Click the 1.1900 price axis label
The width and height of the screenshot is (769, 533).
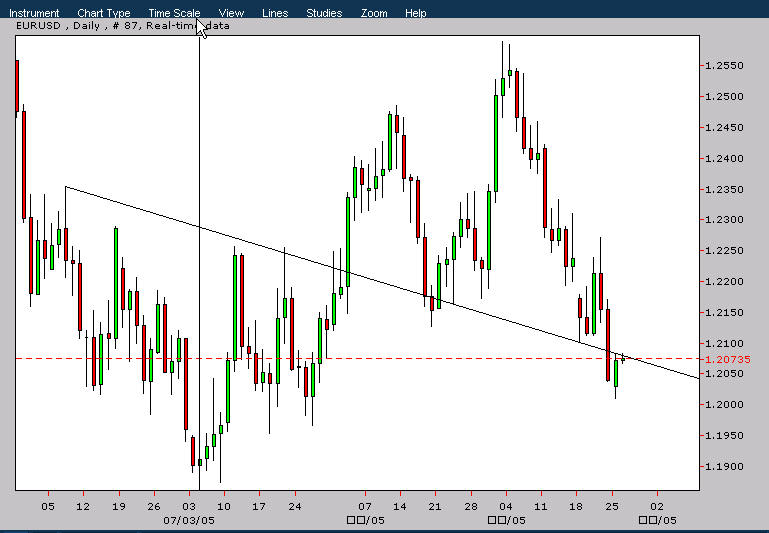[x=724, y=466]
